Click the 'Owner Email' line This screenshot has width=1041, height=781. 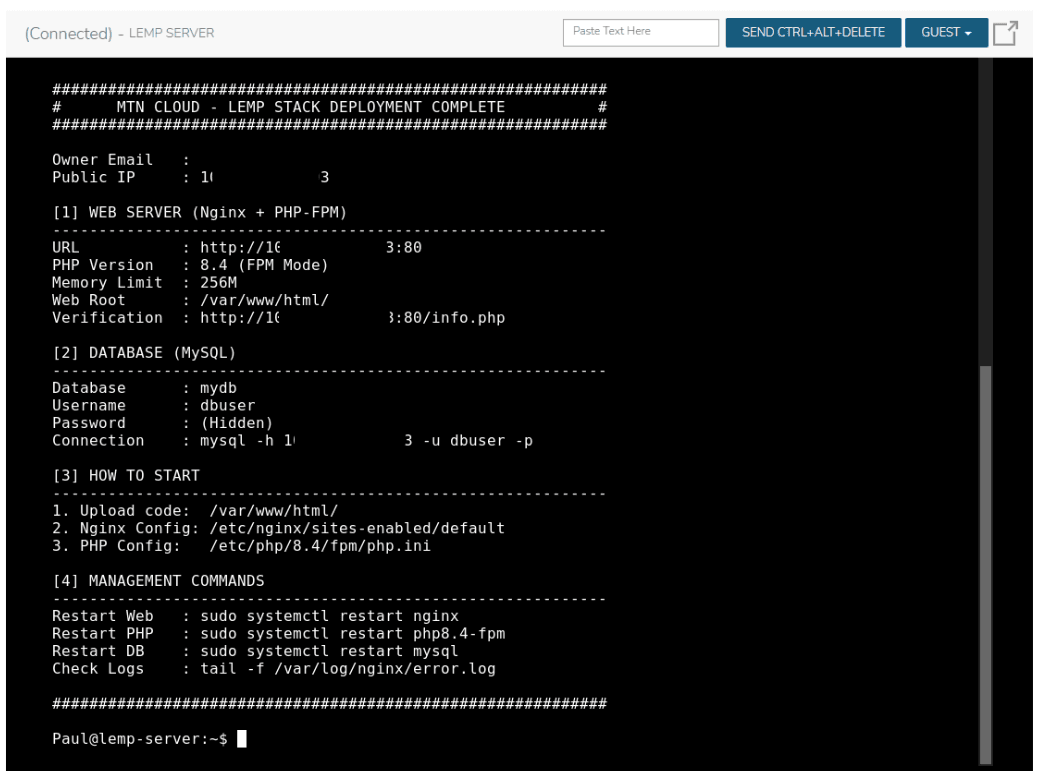click(121, 160)
